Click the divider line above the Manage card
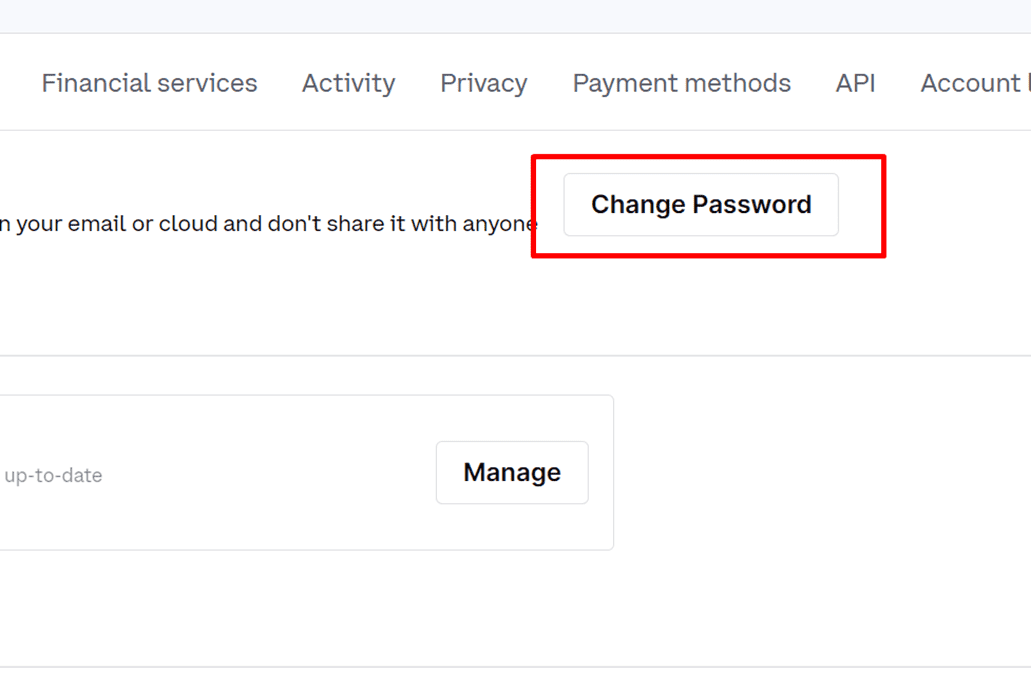 click(500, 355)
